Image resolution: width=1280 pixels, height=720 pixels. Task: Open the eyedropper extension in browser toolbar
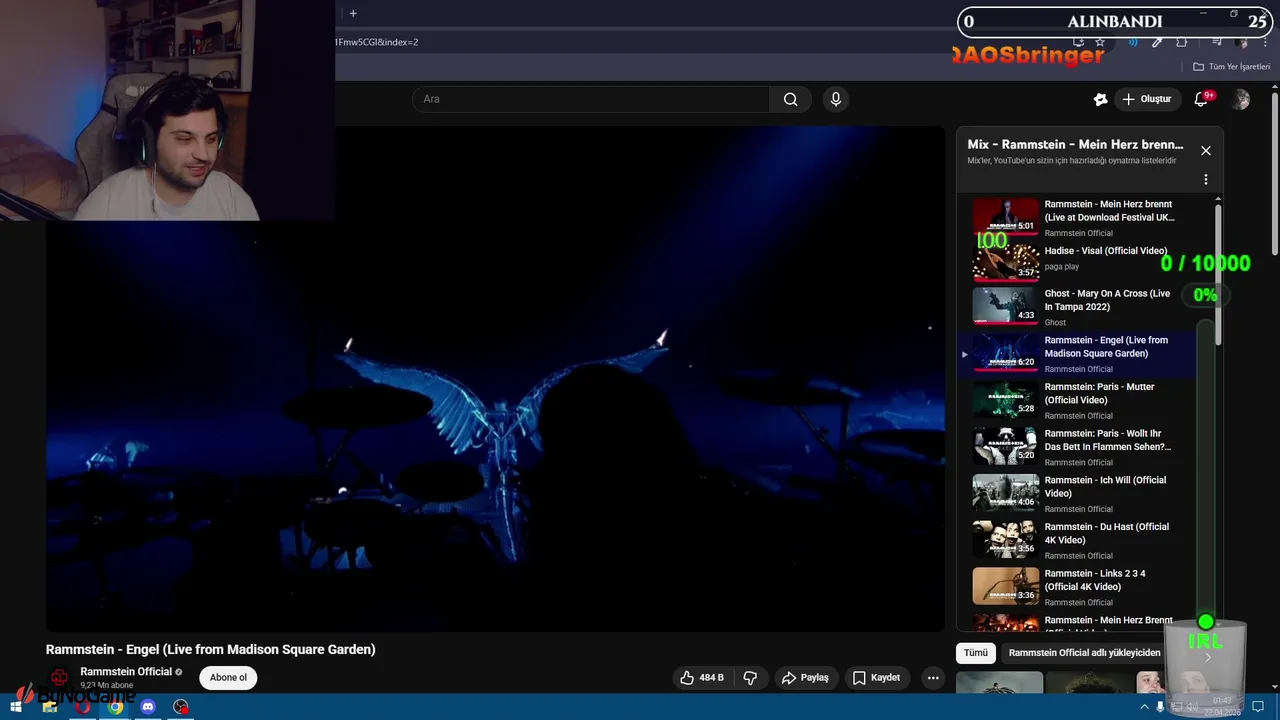tap(1157, 42)
